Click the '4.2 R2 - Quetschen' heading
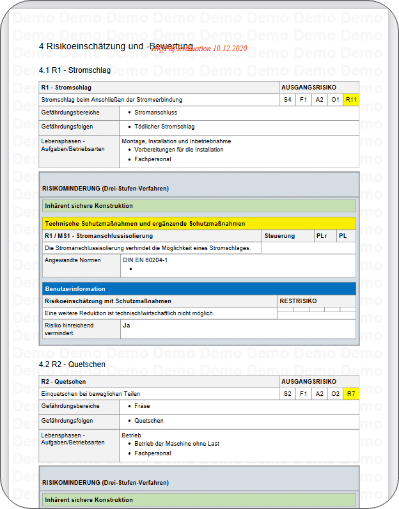 tap(72, 364)
